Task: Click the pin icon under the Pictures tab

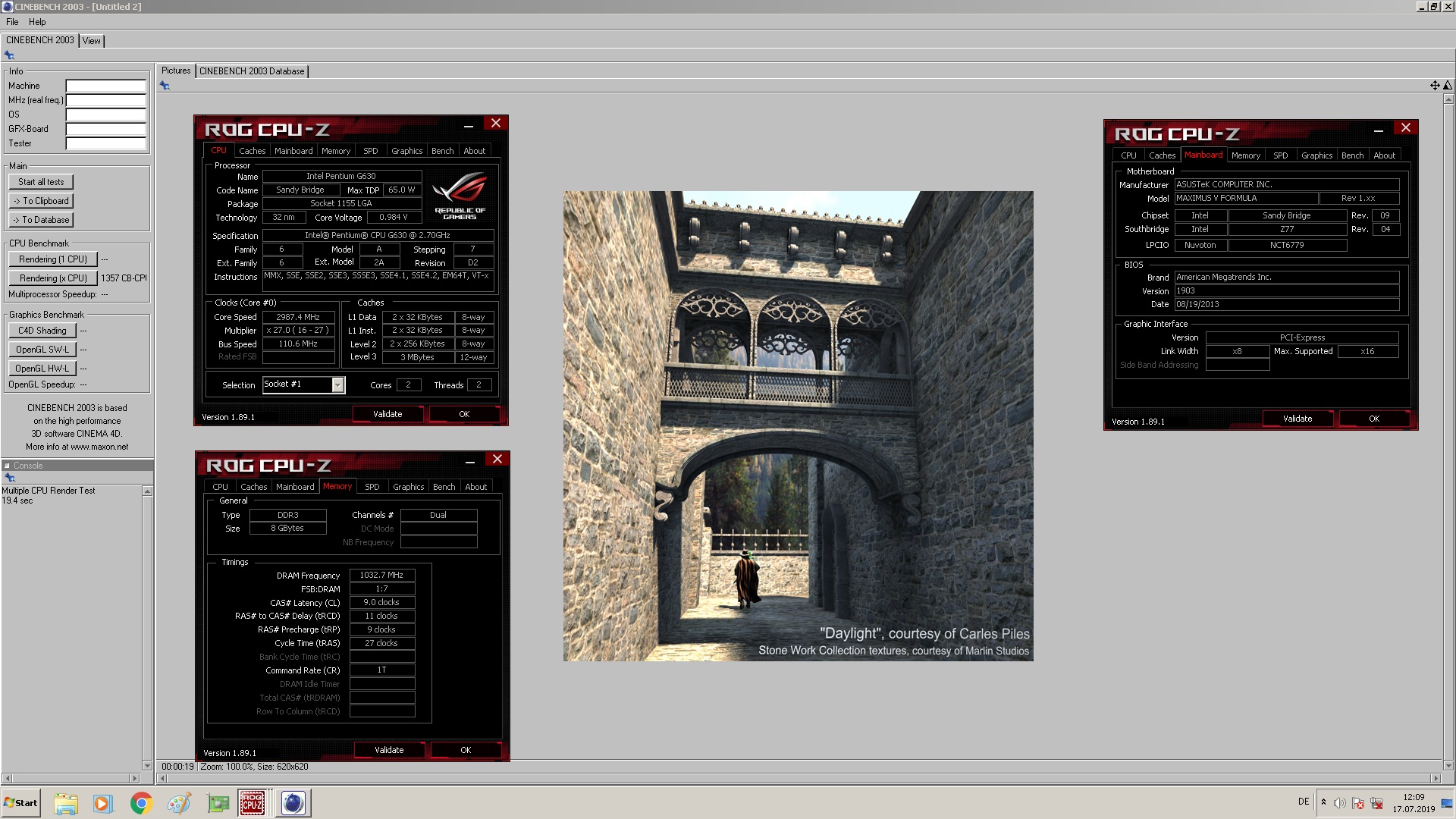Action: (x=165, y=86)
